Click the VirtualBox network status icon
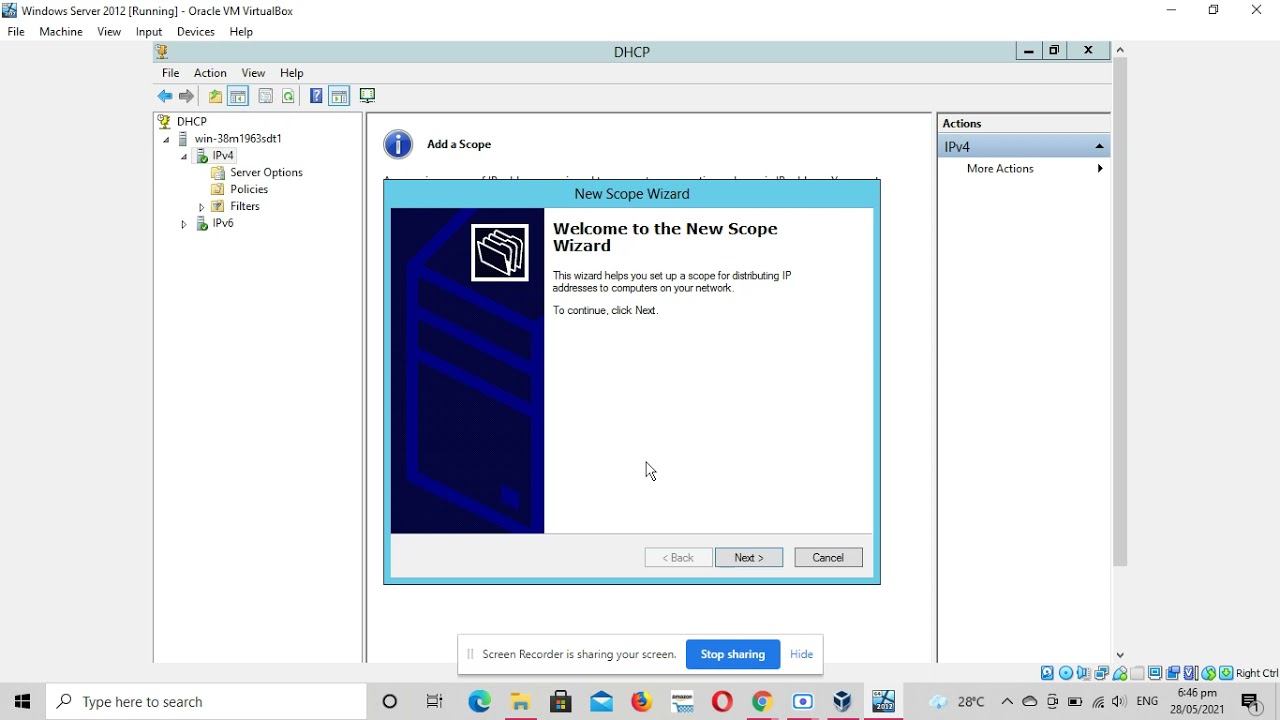Image resolution: width=1280 pixels, height=720 pixels. (1102, 673)
